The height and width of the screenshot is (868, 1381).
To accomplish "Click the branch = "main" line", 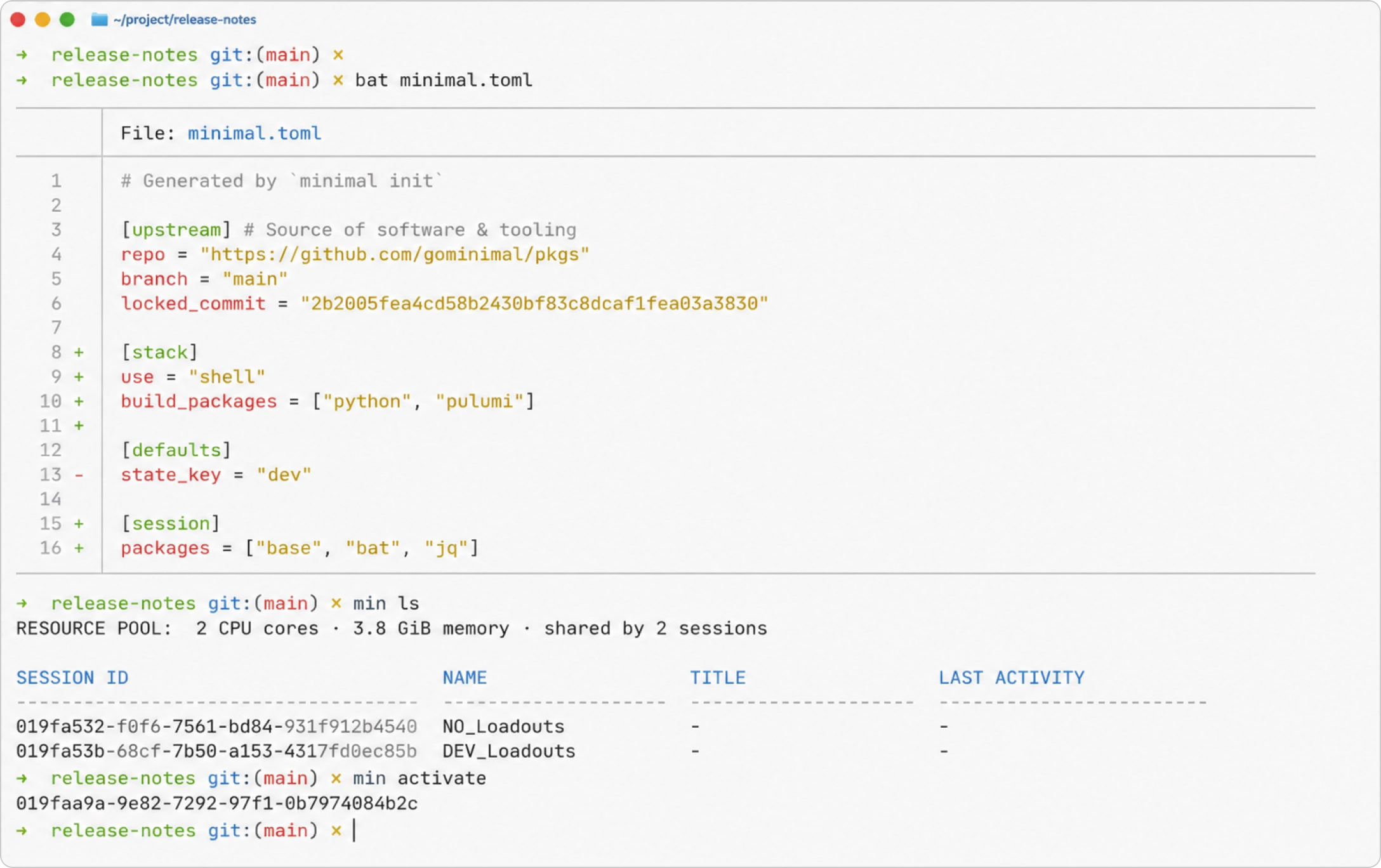I will 204,279.
